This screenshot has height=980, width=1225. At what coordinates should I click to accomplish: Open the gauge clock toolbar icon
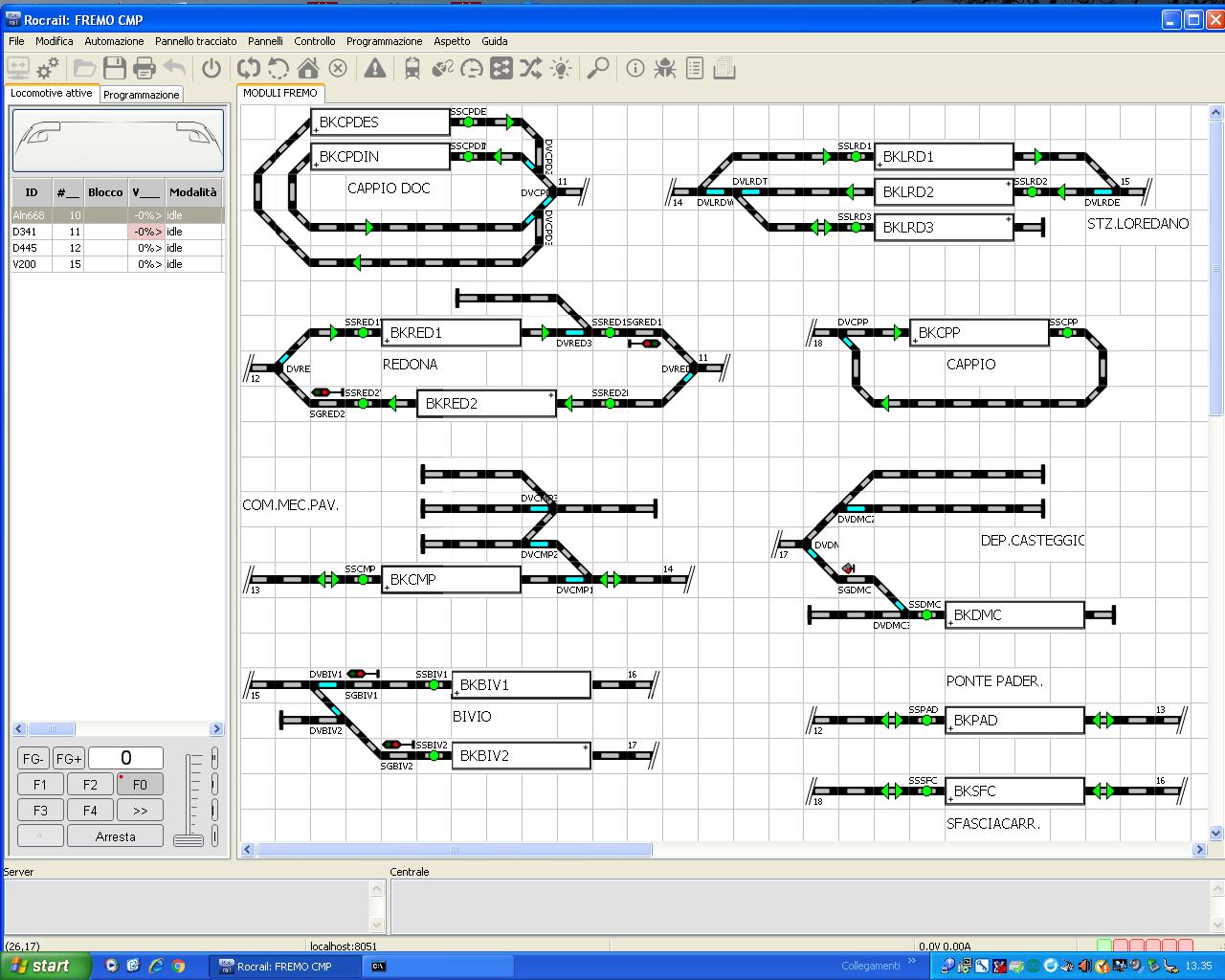[x=472, y=68]
